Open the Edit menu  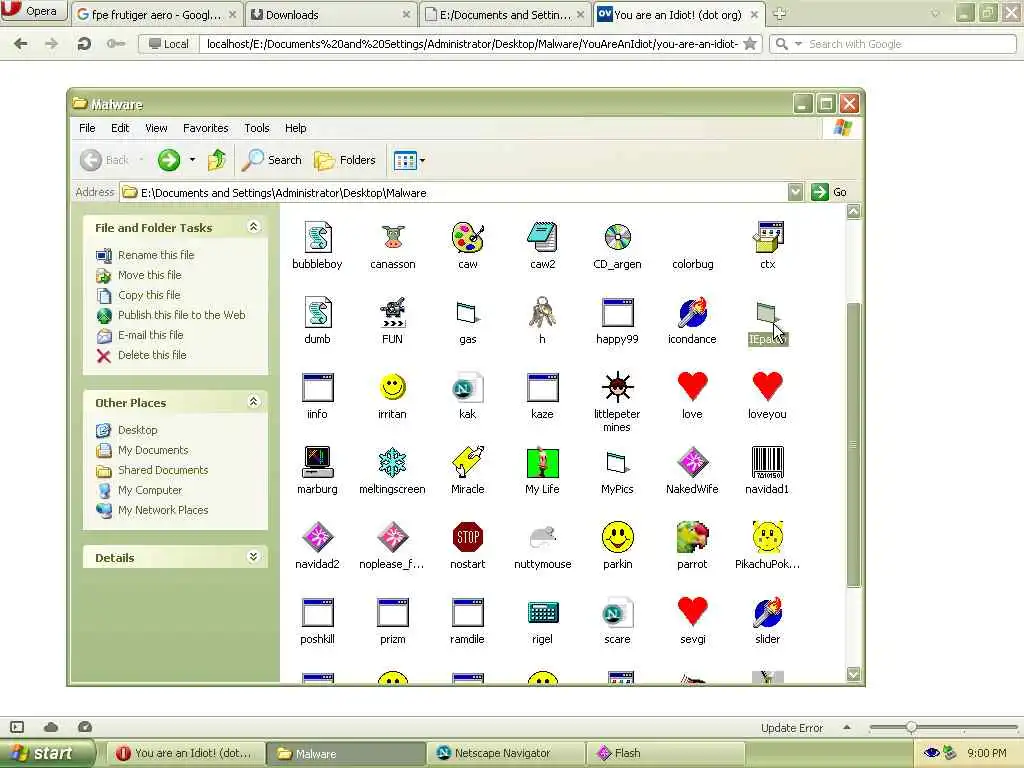click(x=120, y=128)
